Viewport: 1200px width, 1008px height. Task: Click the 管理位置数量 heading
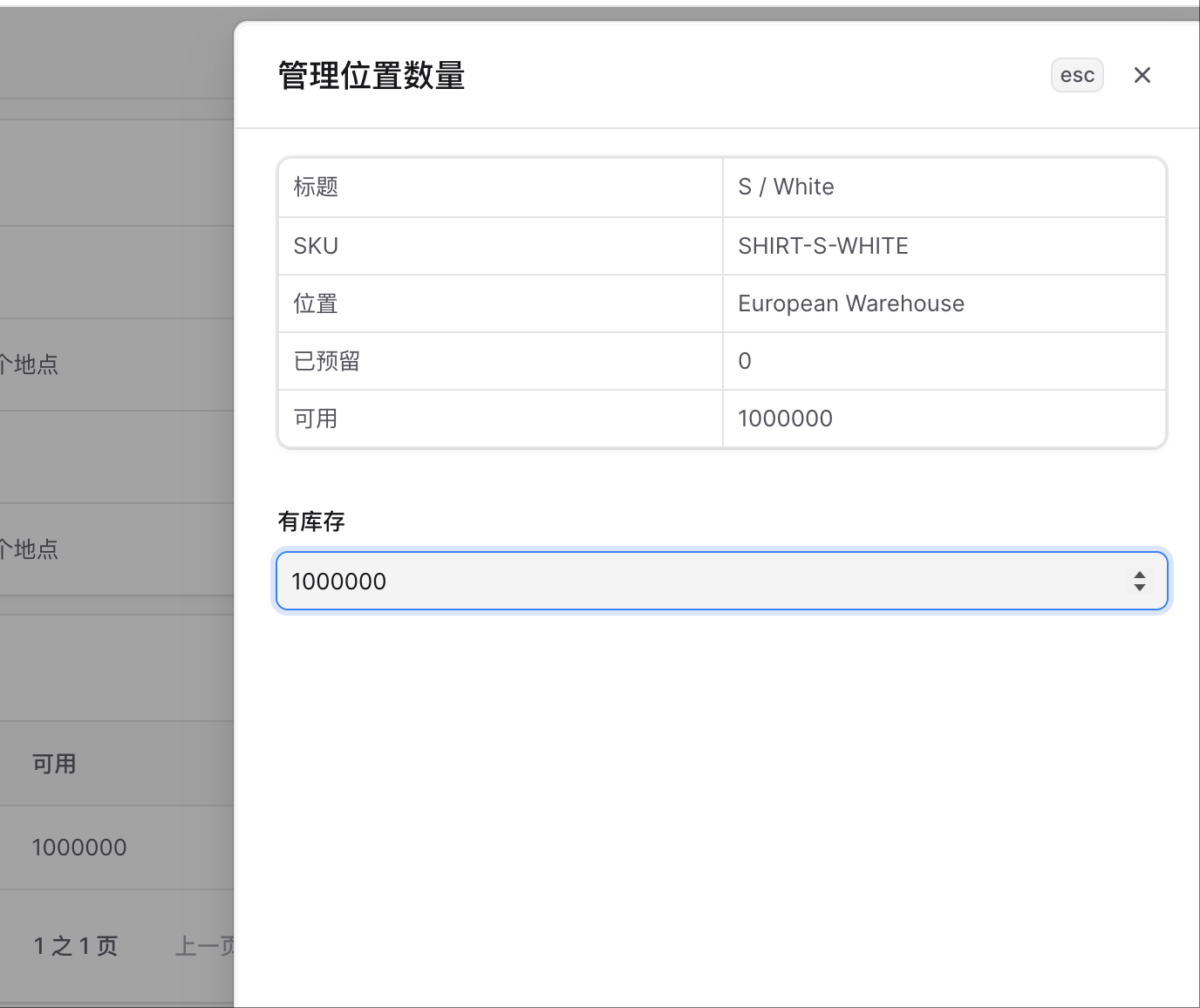coord(372,76)
